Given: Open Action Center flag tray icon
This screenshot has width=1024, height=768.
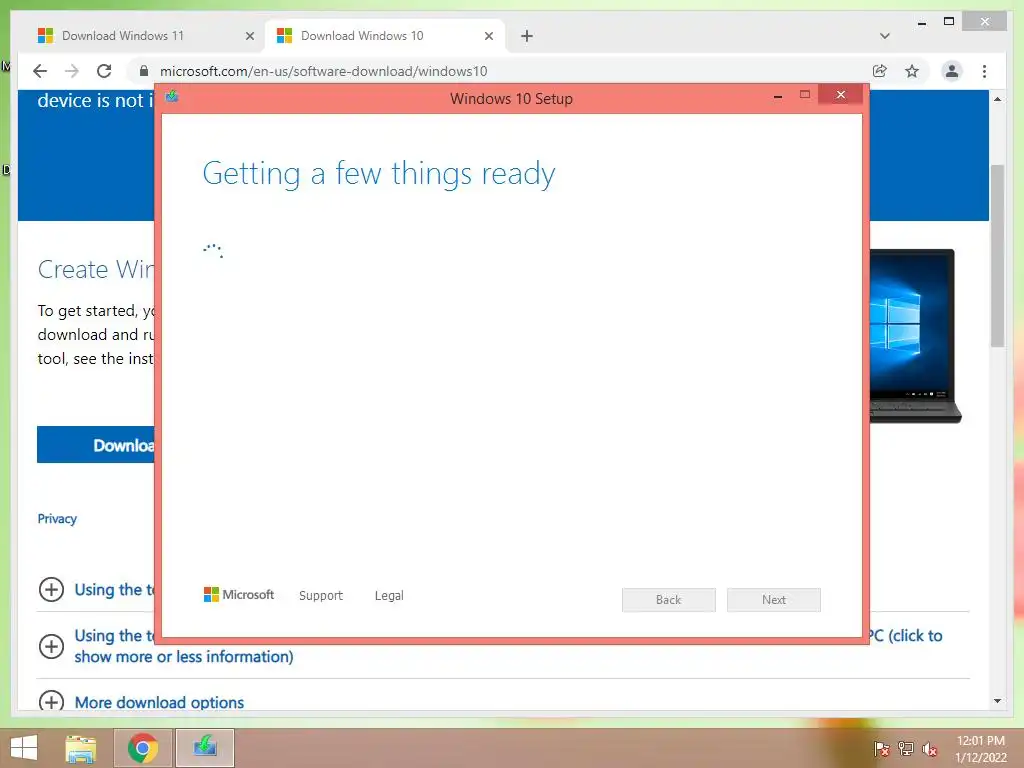Looking at the screenshot, I should click(882, 749).
